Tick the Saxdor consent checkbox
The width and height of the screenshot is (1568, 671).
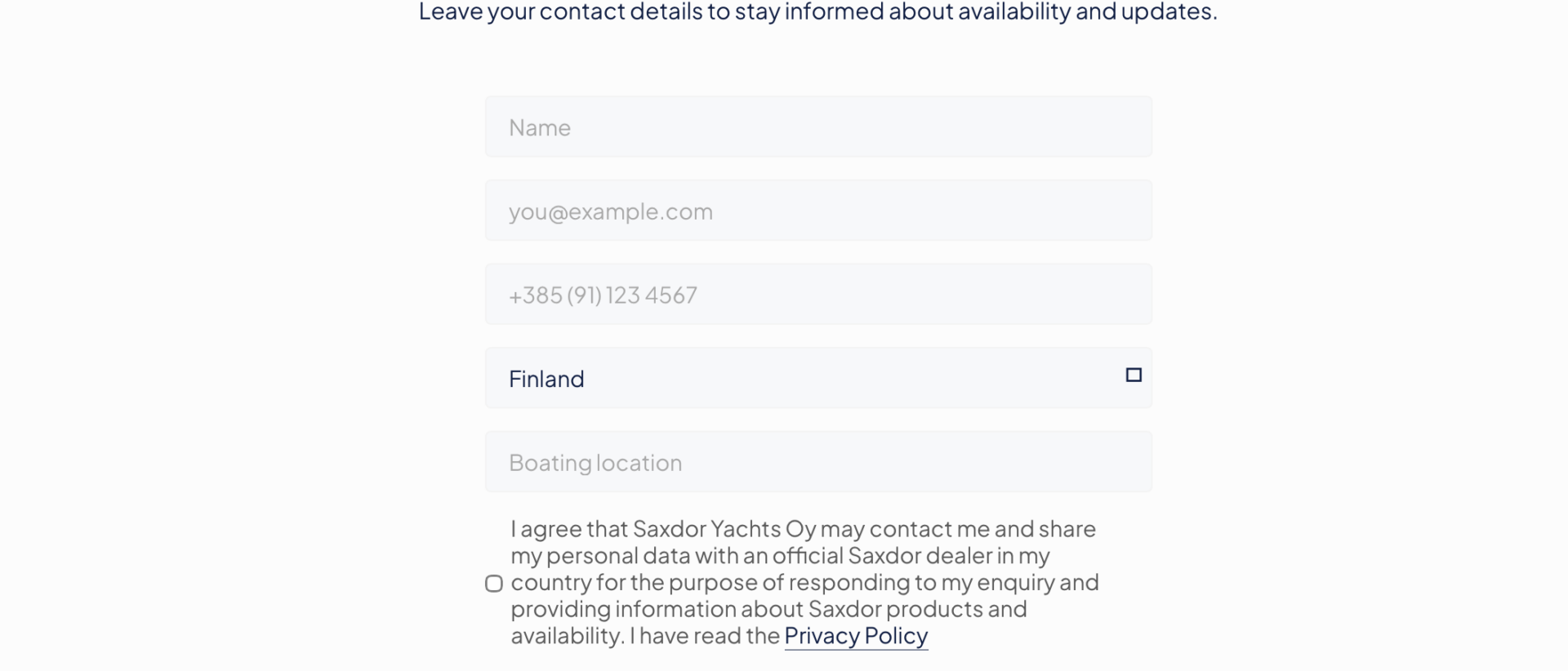click(494, 584)
